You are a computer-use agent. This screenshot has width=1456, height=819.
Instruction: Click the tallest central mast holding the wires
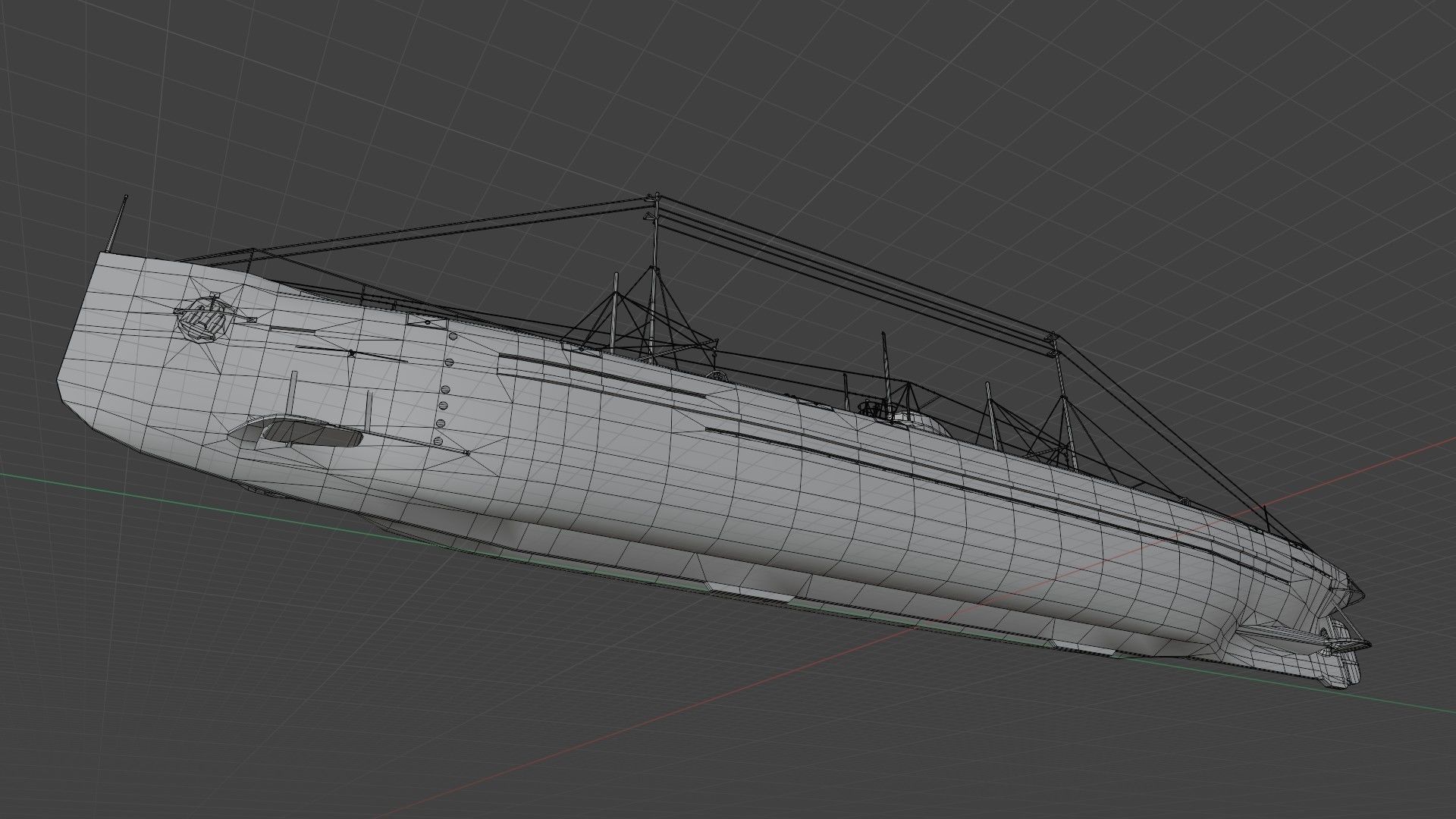tap(654, 278)
